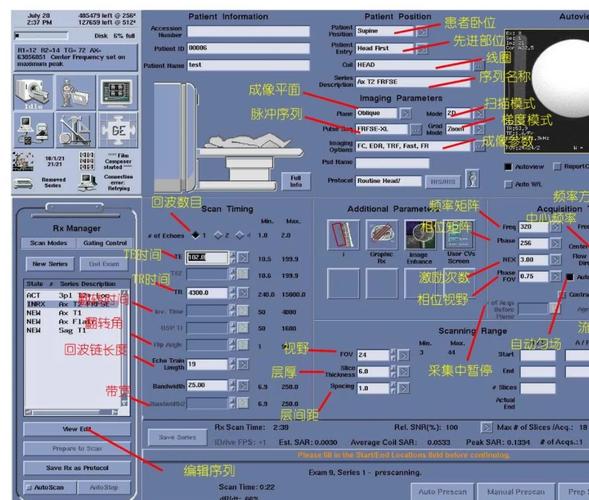Click the tools service desktop icon
The width and height of the screenshot is (589, 500).
pyautogui.click(x=76, y=130)
